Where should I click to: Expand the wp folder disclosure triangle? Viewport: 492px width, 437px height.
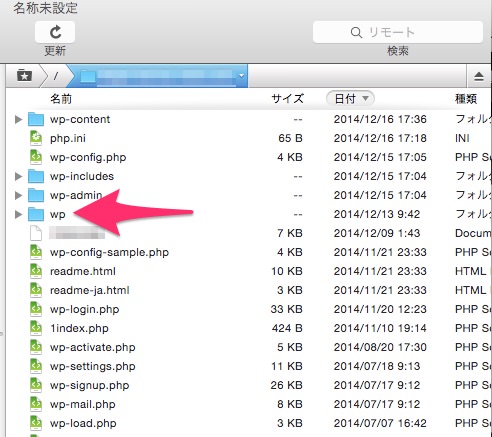[19, 214]
